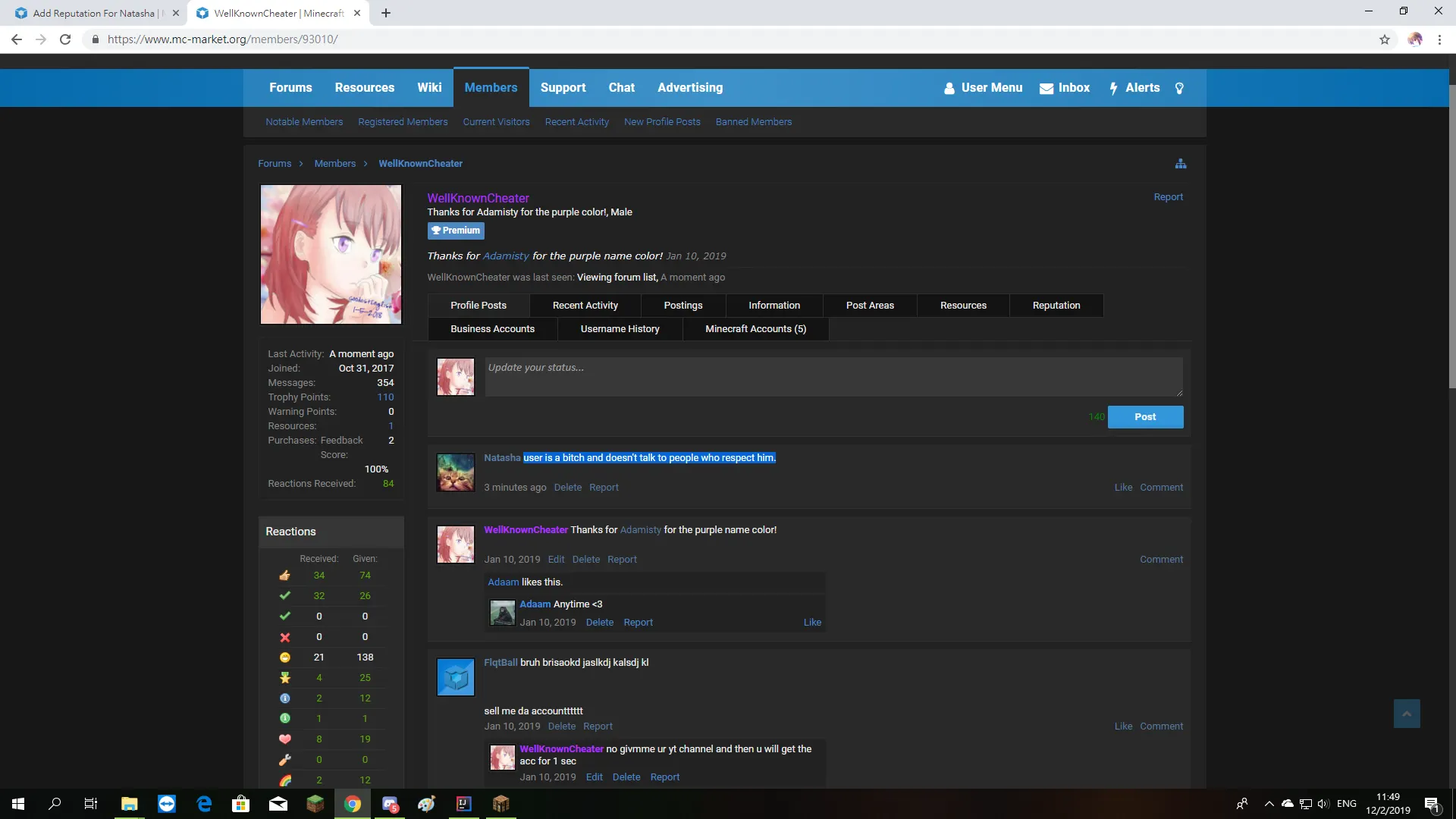Open Chrome three-dot options menu
Image resolution: width=1456 pixels, height=819 pixels.
pos(1439,39)
